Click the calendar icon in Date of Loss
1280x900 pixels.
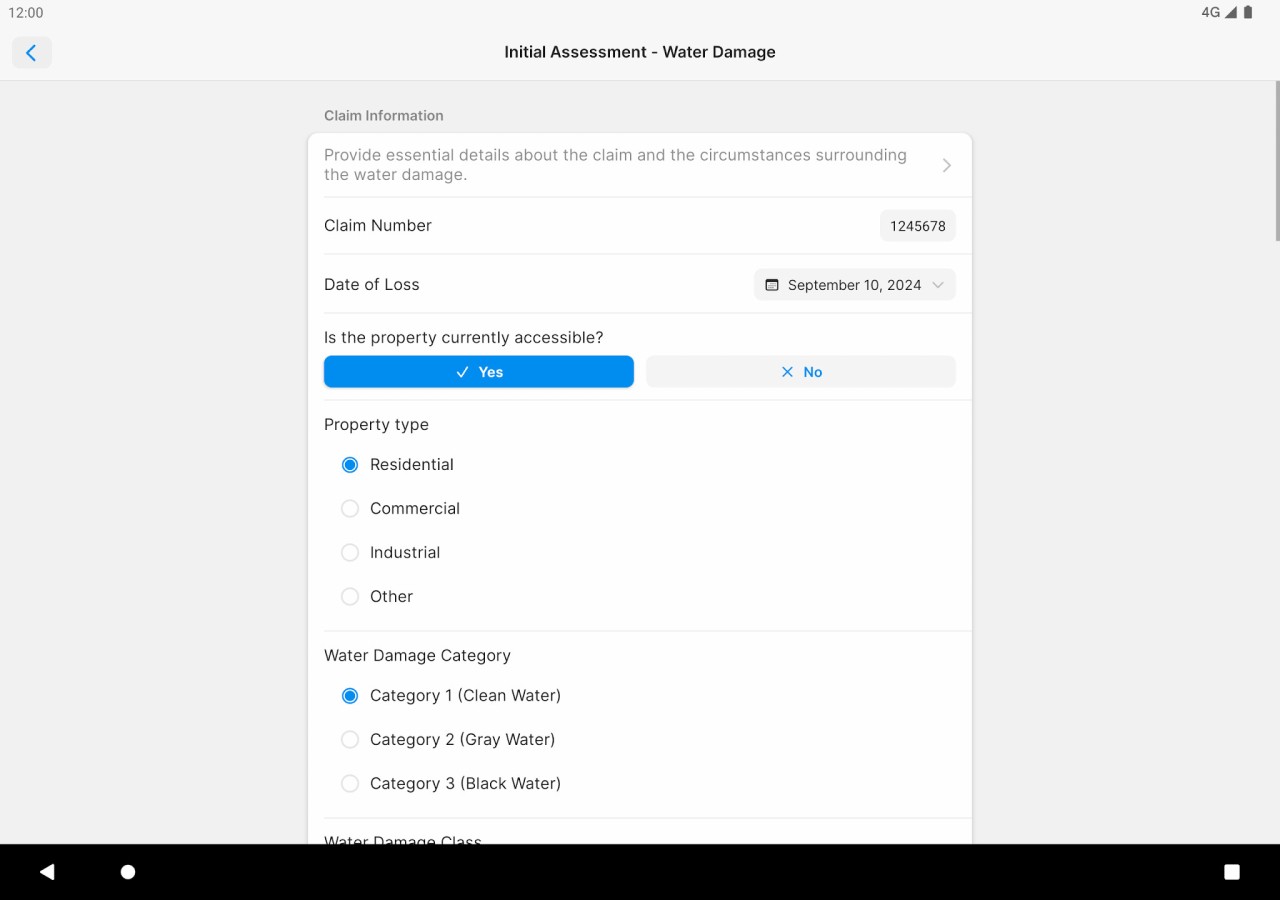click(x=771, y=285)
